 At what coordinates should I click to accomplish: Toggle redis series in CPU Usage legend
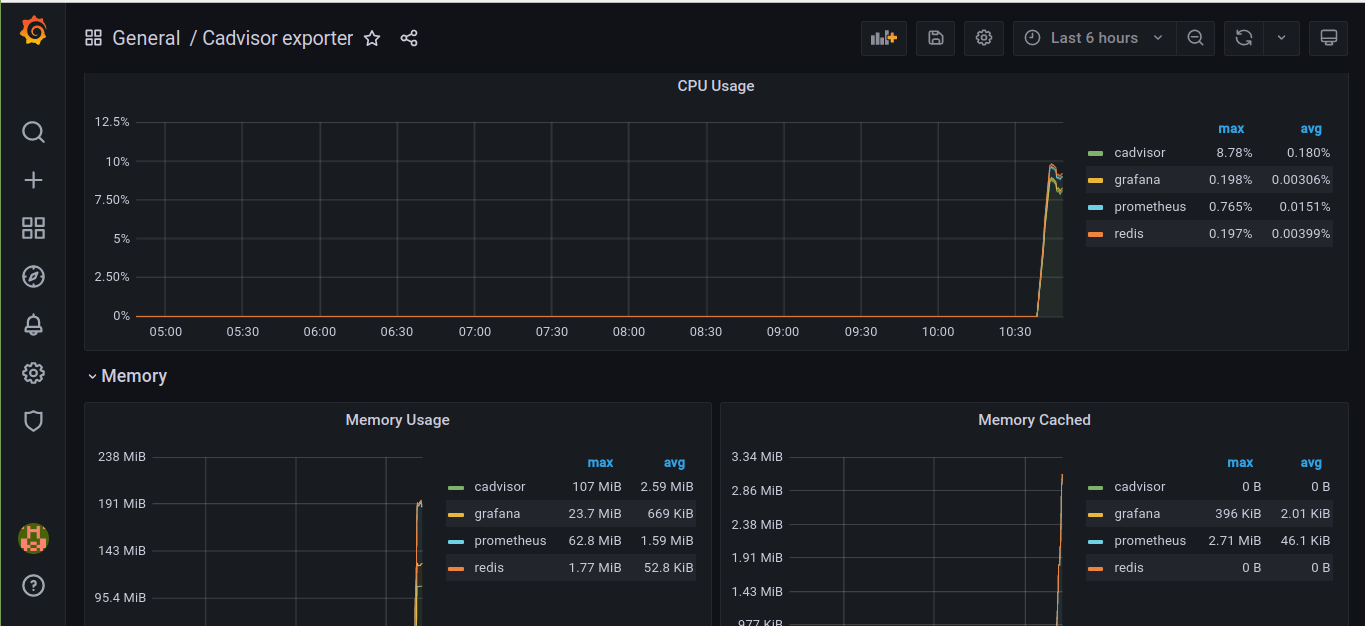pyautogui.click(x=1129, y=234)
